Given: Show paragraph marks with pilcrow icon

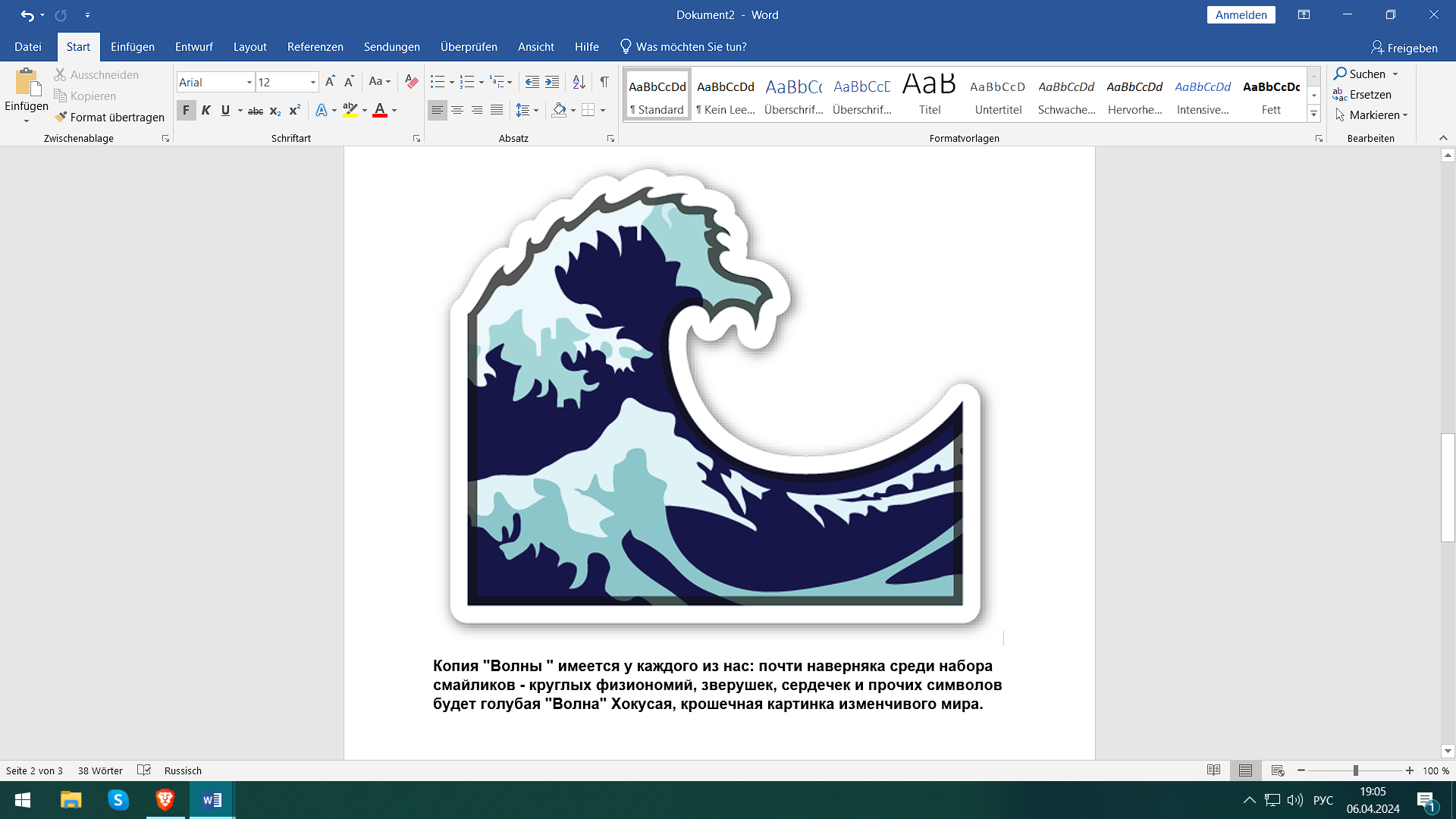Looking at the screenshot, I should [604, 81].
